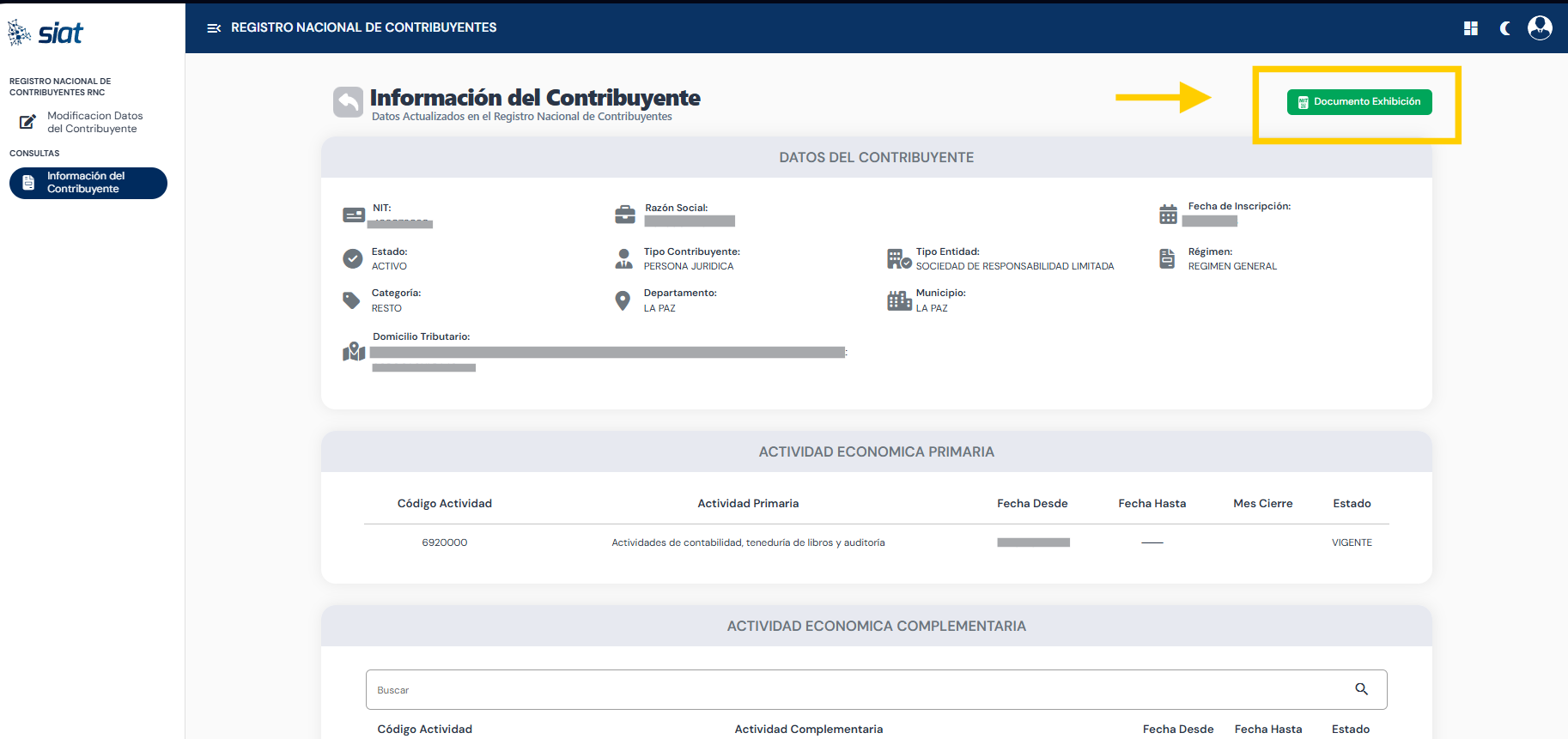Click the Departamento location pin icon
This screenshot has width=1568, height=739.
tap(623, 300)
